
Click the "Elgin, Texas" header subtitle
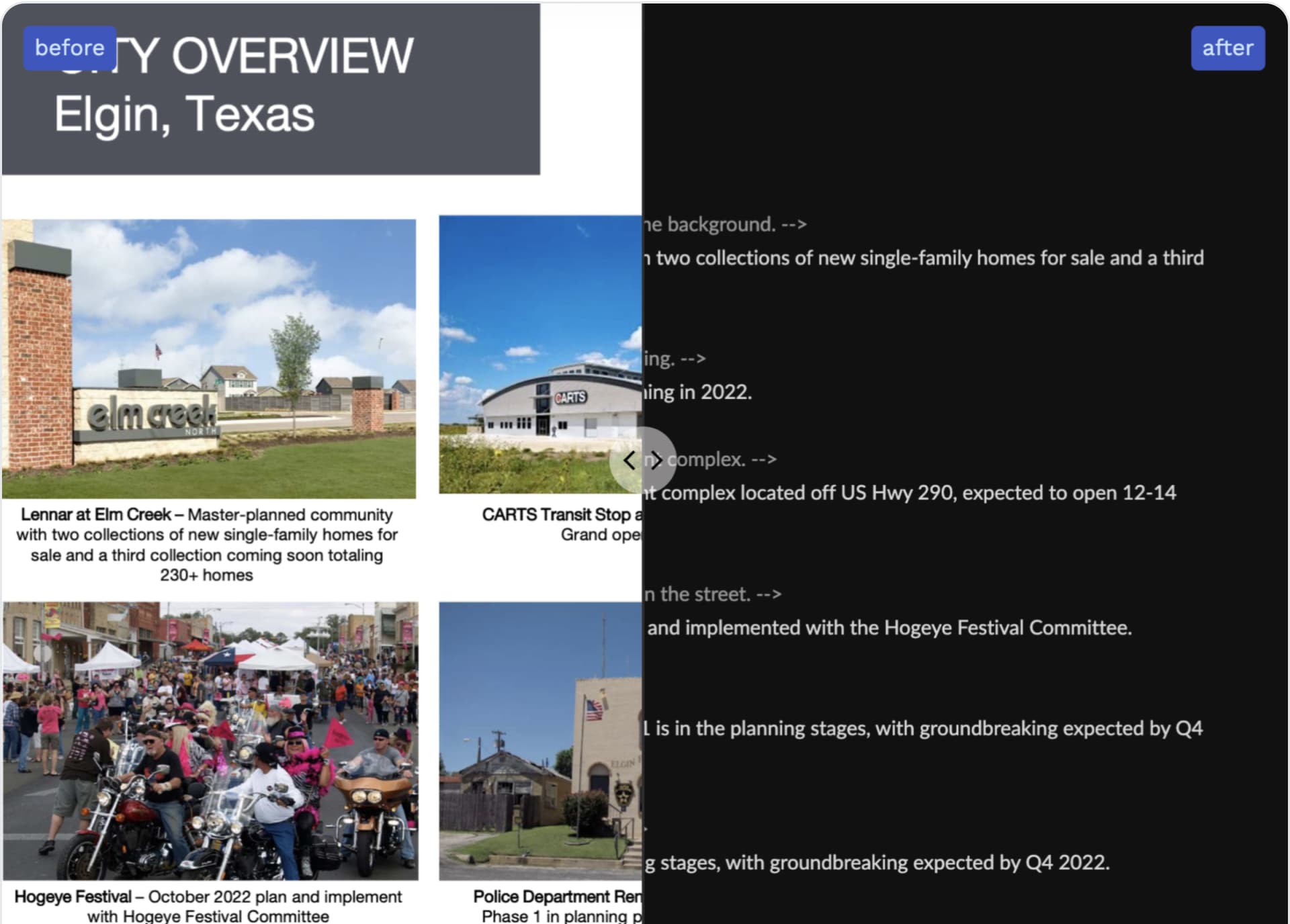point(184,114)
